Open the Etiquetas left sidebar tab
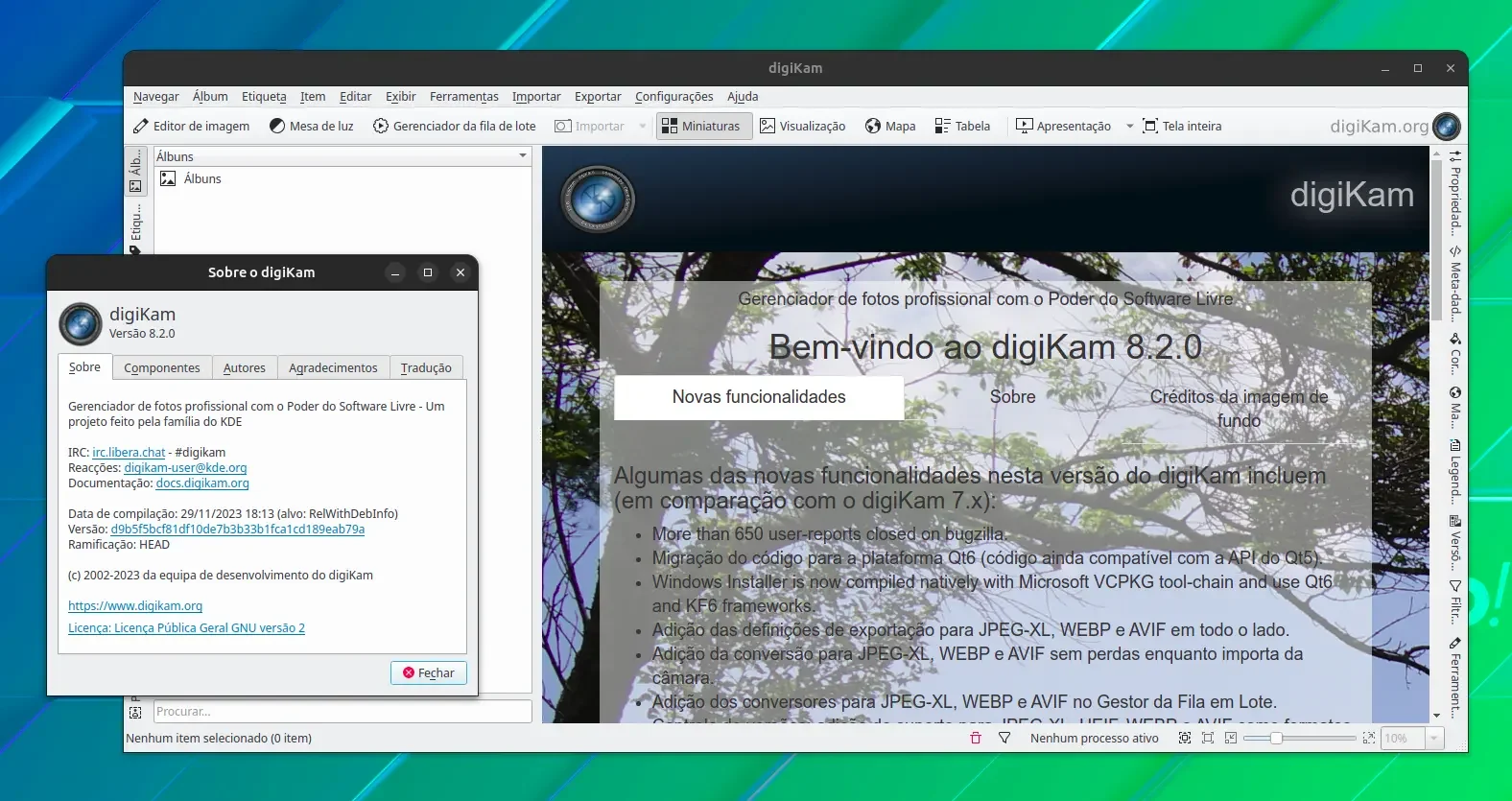The width and height of the screenshot is (1512, 801). pyautogui.click(x=135, y=226)
